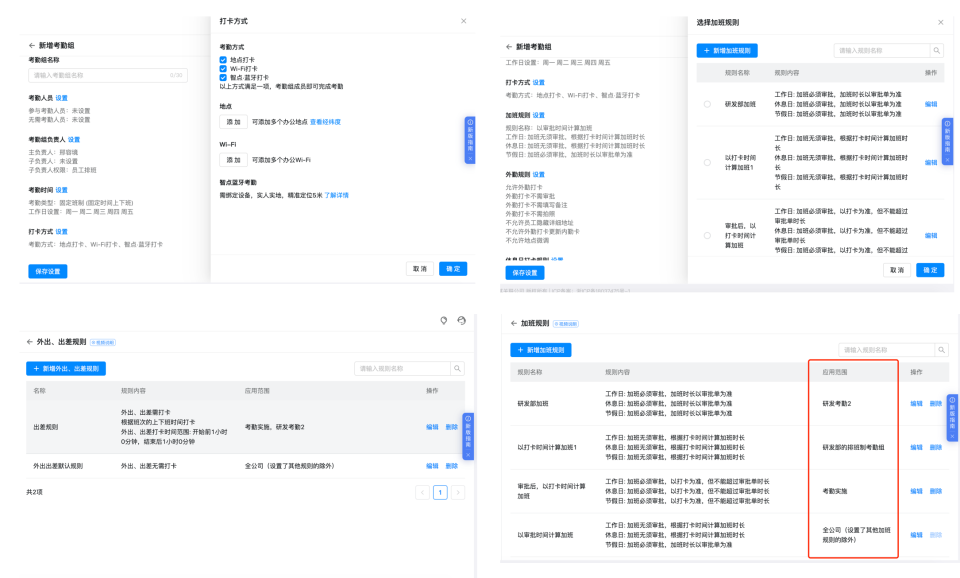Open 新版指南 side tab on 外出、出差规则 page
The height and width of the screenshot is (578, 960).
point(468,437)
